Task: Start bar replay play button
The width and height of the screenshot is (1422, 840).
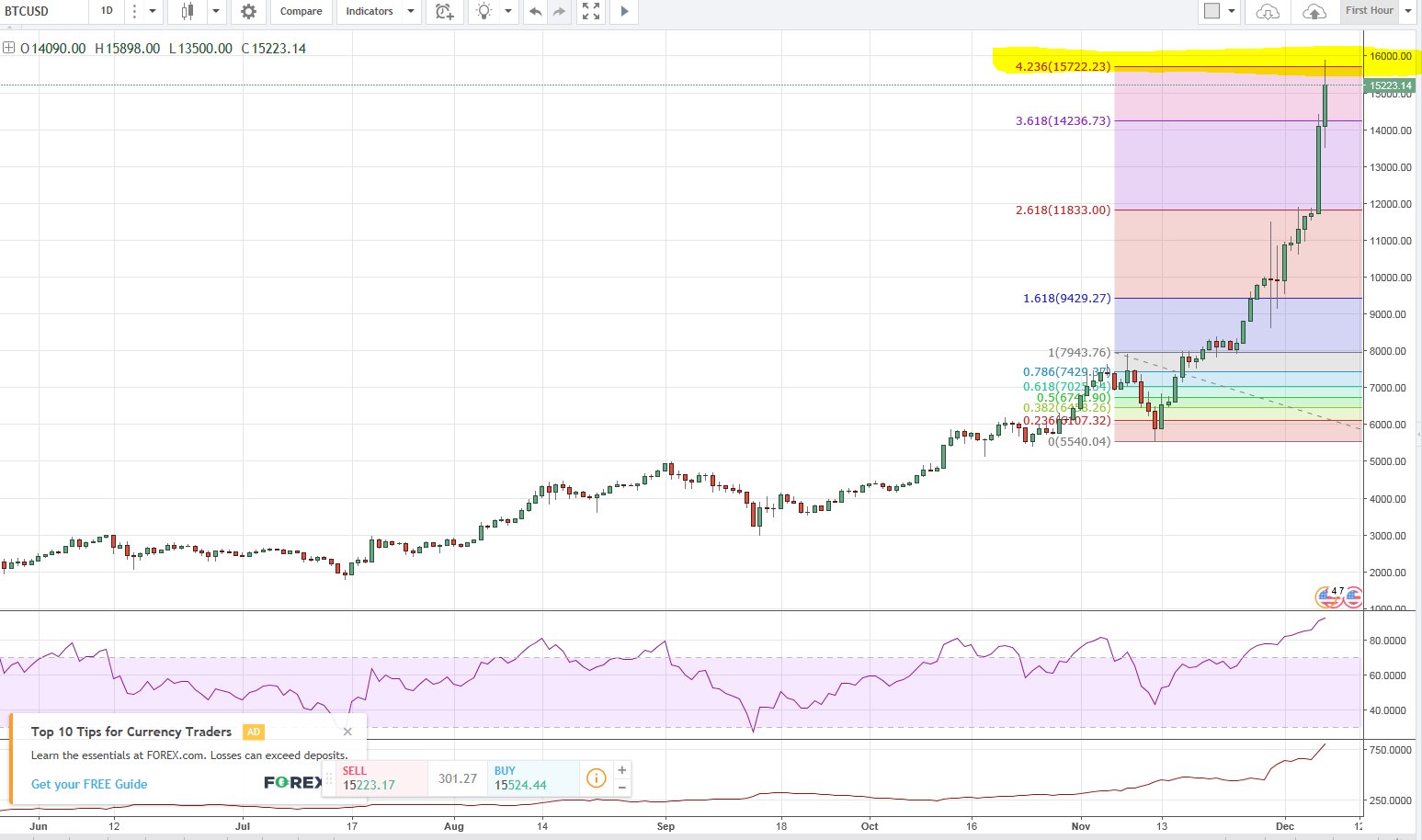Action: [x=624, y=11]
